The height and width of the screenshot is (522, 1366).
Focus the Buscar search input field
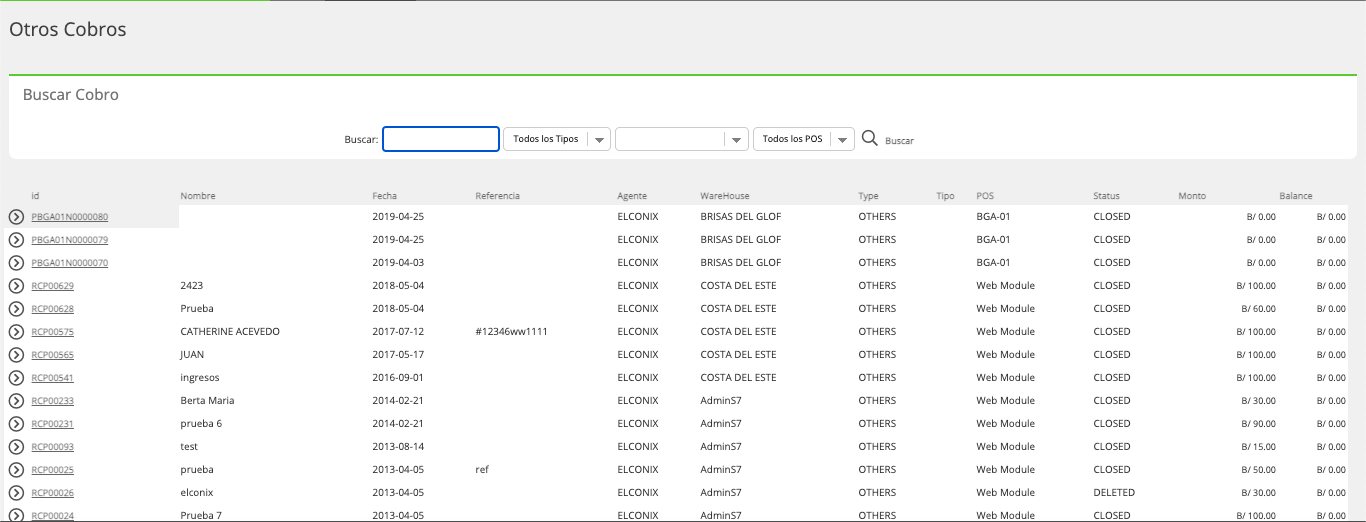[441, 139]
